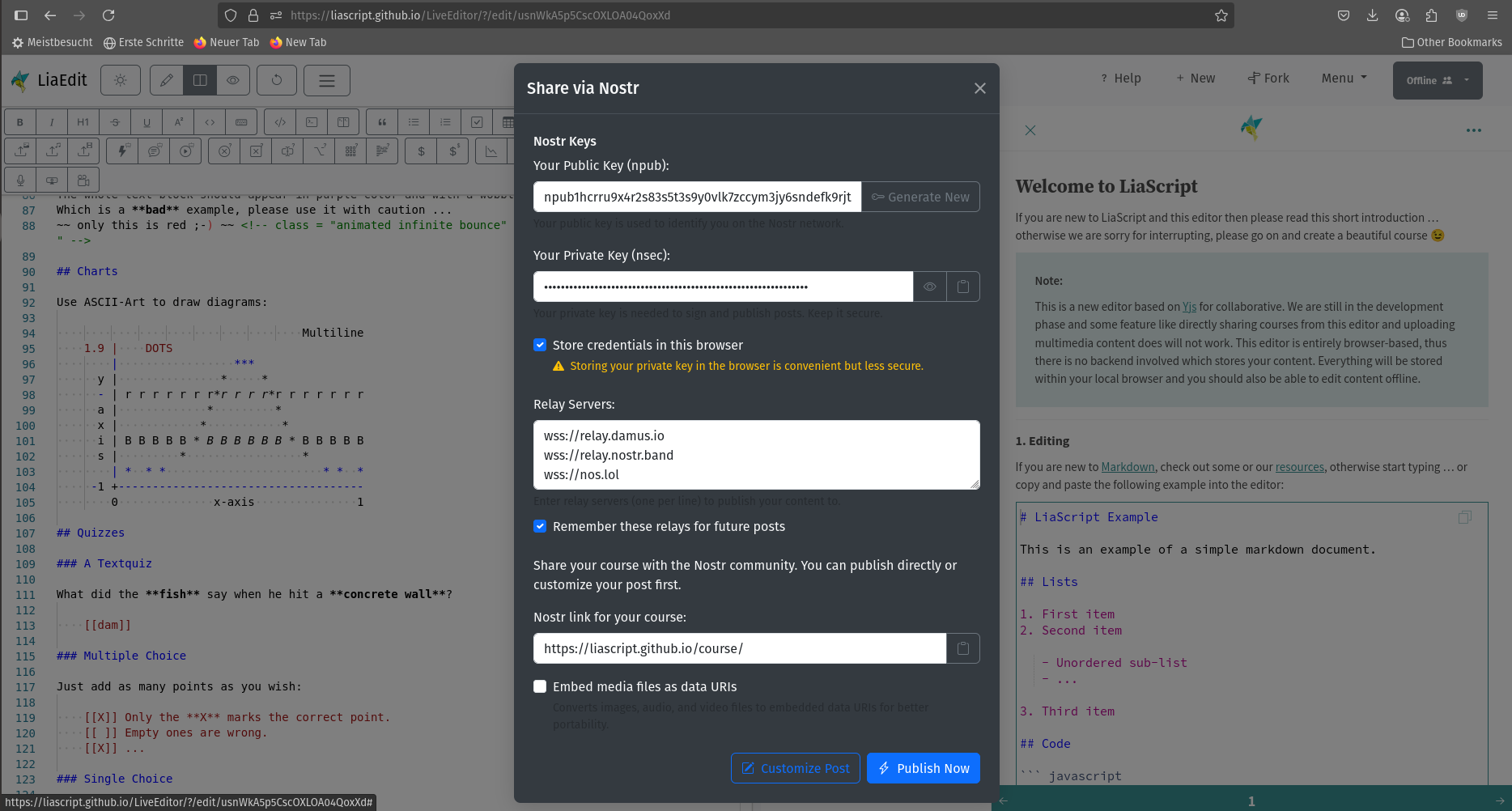
Task: Open Customize Post
Action: pos(796,768)
